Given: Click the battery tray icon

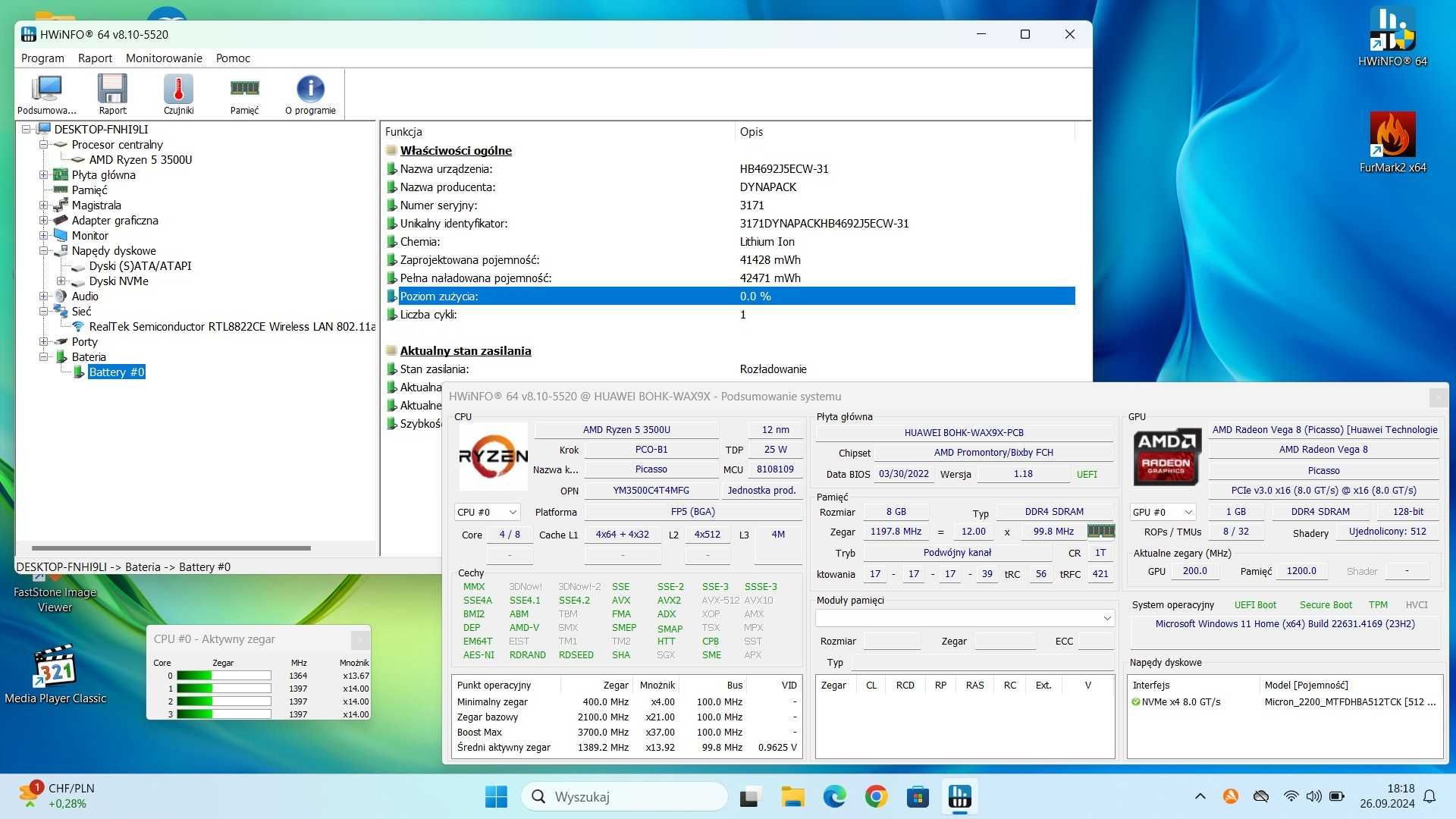Looking at the screenshot, I should pos(1337,796).
